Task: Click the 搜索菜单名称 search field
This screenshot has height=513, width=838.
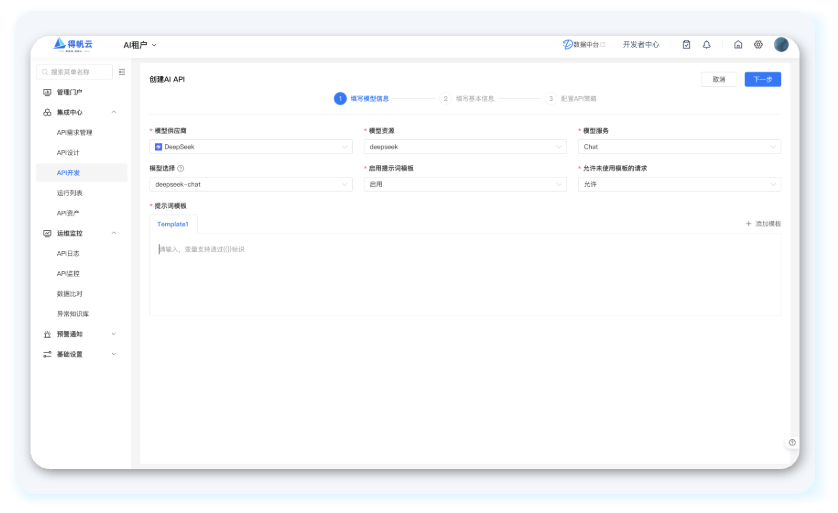Action: pos(75,72)
